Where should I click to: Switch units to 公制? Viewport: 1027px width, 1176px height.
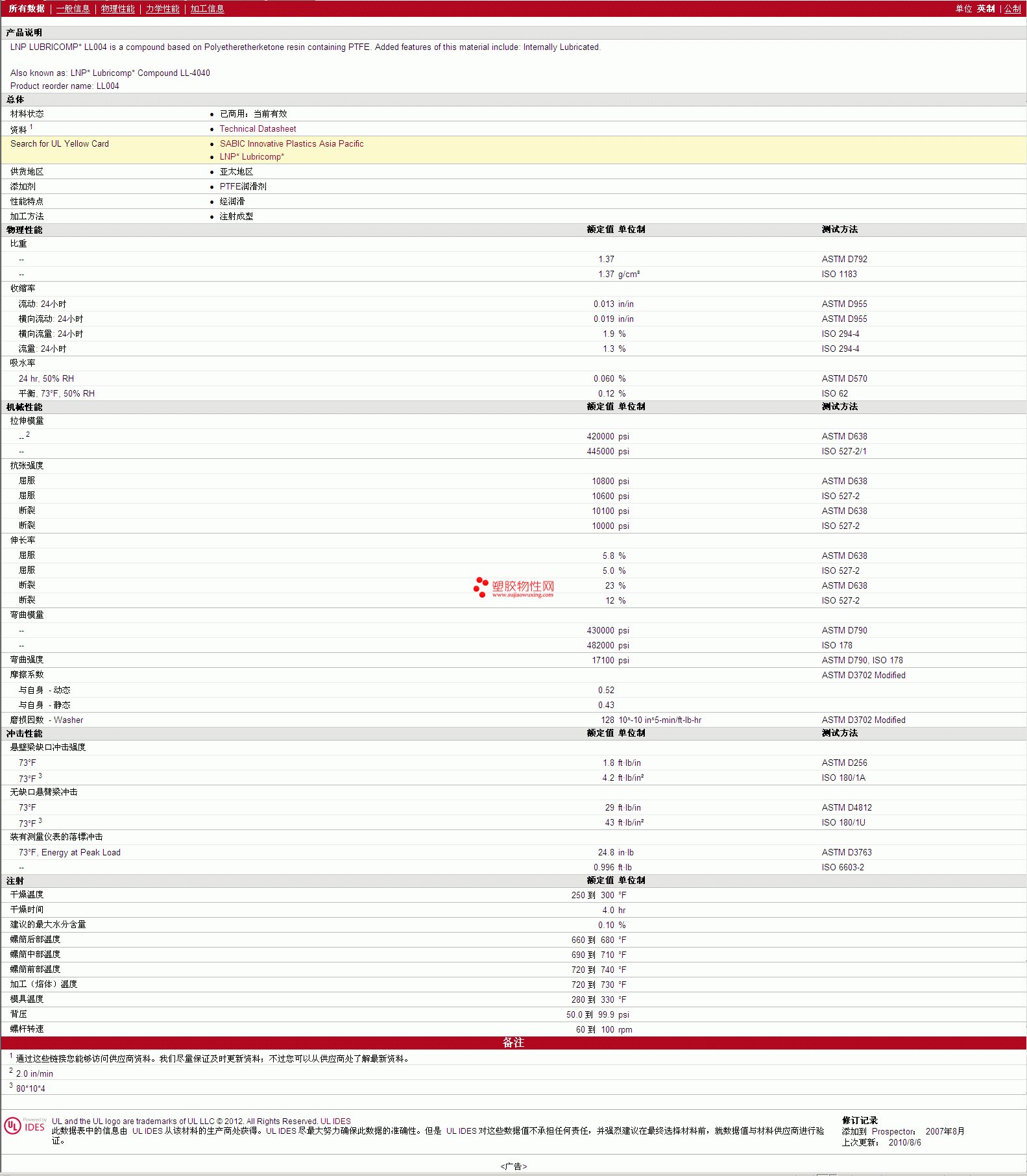(x=1013, y=8)
